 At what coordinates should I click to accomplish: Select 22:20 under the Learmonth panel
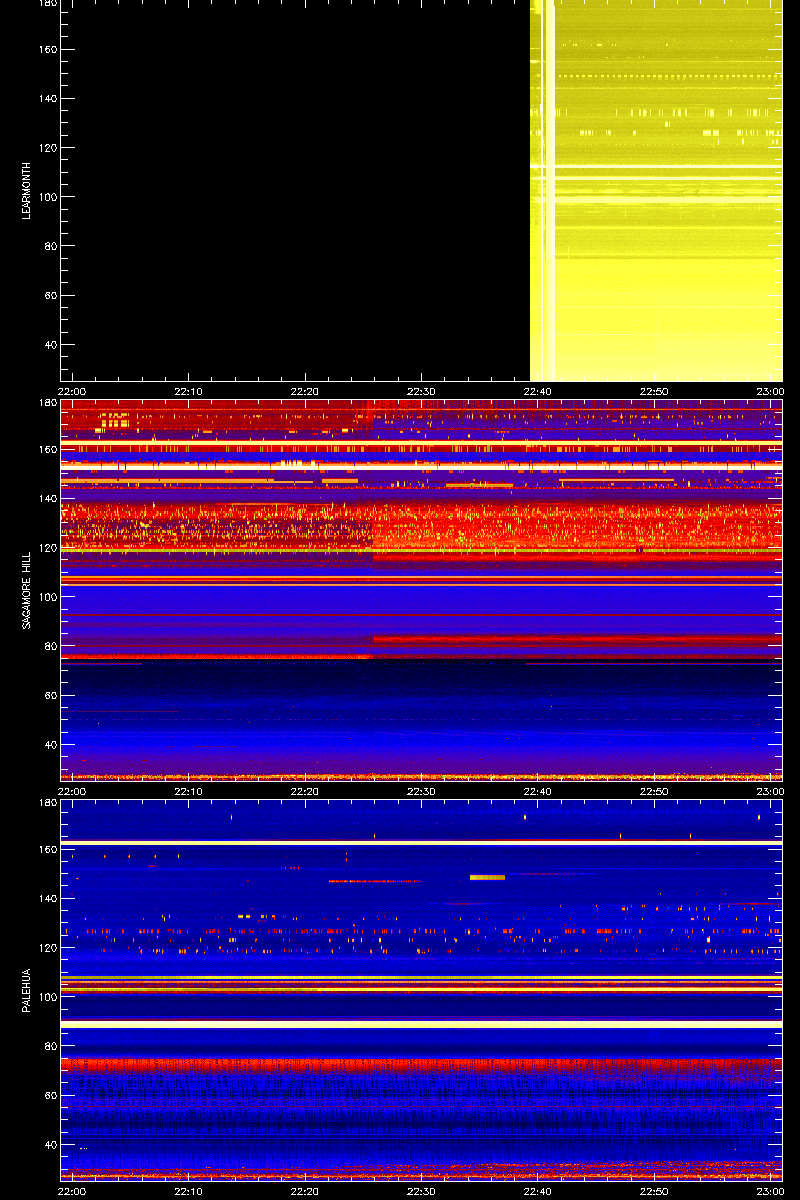tap(305, 391)
